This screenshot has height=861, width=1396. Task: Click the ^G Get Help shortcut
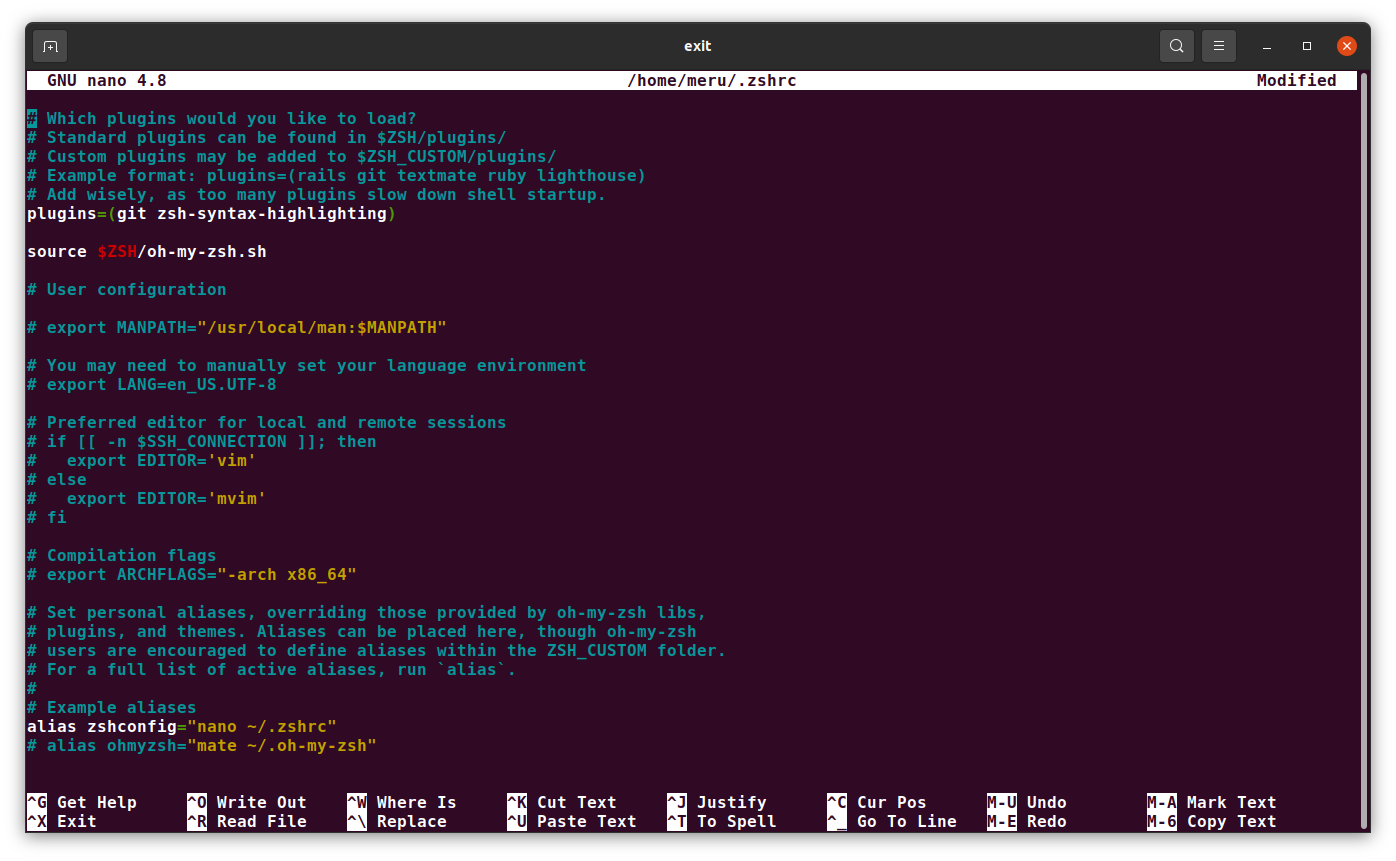tap(82, 802)
